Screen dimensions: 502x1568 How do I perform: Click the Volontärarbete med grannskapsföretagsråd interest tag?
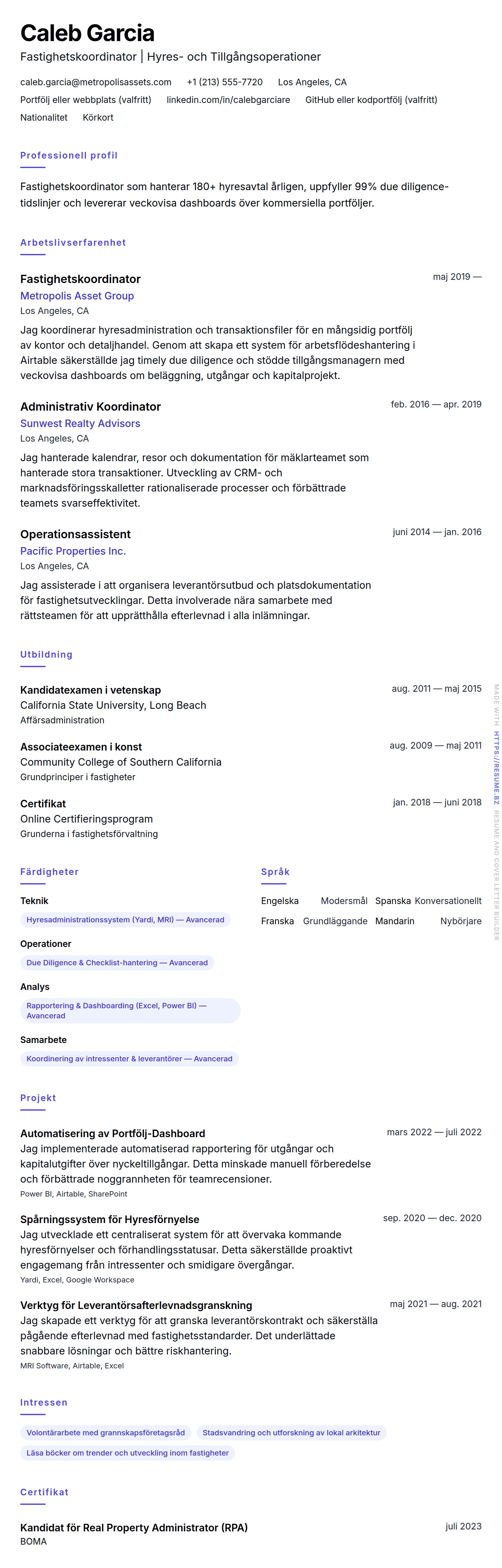(x=105, y=1432)
